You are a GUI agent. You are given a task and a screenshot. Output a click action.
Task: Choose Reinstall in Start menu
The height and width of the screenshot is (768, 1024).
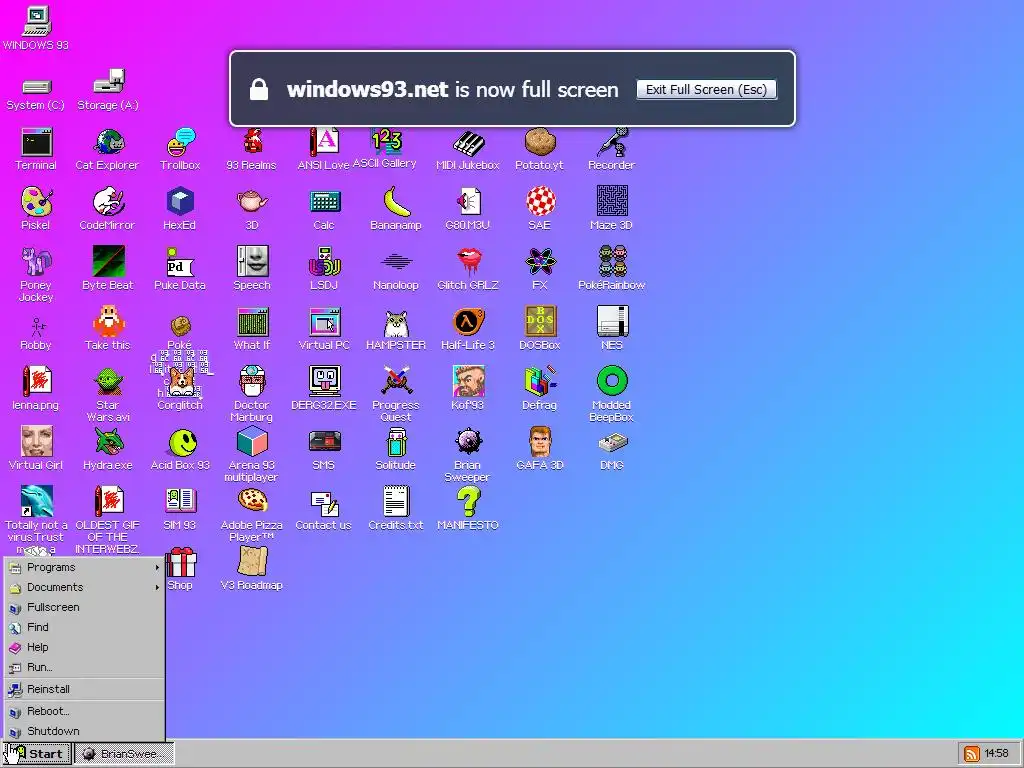[x=84, y=689]
